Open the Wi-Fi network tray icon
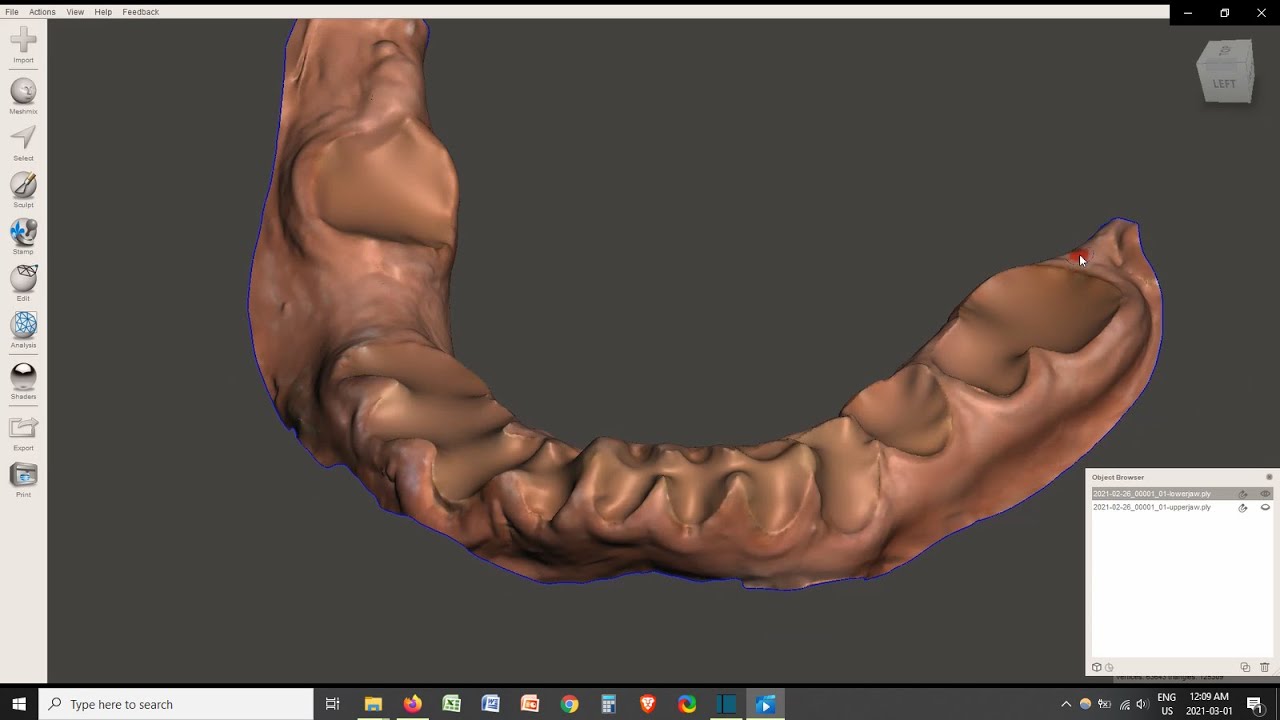Screen dimensions: 1280x720 (x=1124, y=704)
